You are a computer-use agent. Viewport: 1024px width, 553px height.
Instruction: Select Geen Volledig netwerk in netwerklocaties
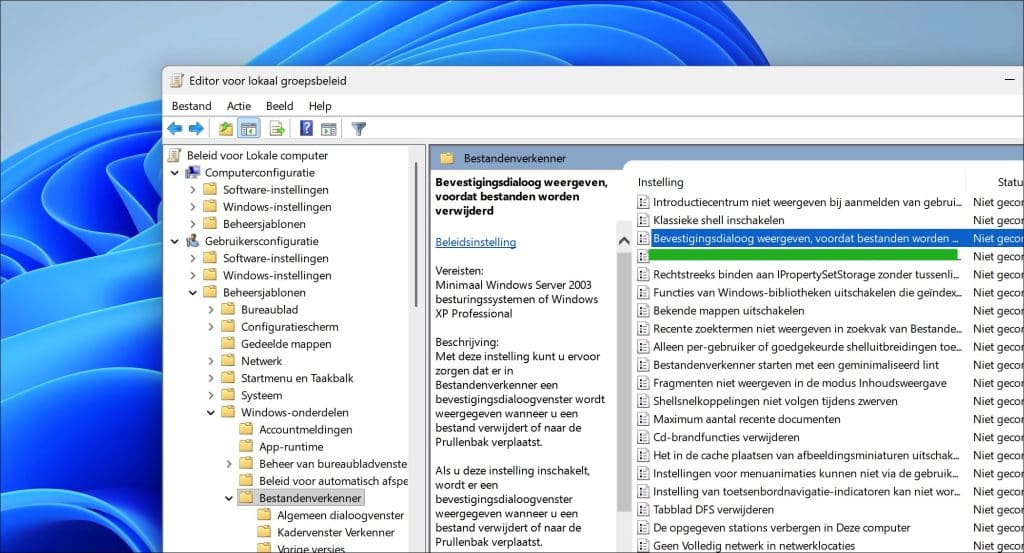pyautogui.click(x=754, y=546)
